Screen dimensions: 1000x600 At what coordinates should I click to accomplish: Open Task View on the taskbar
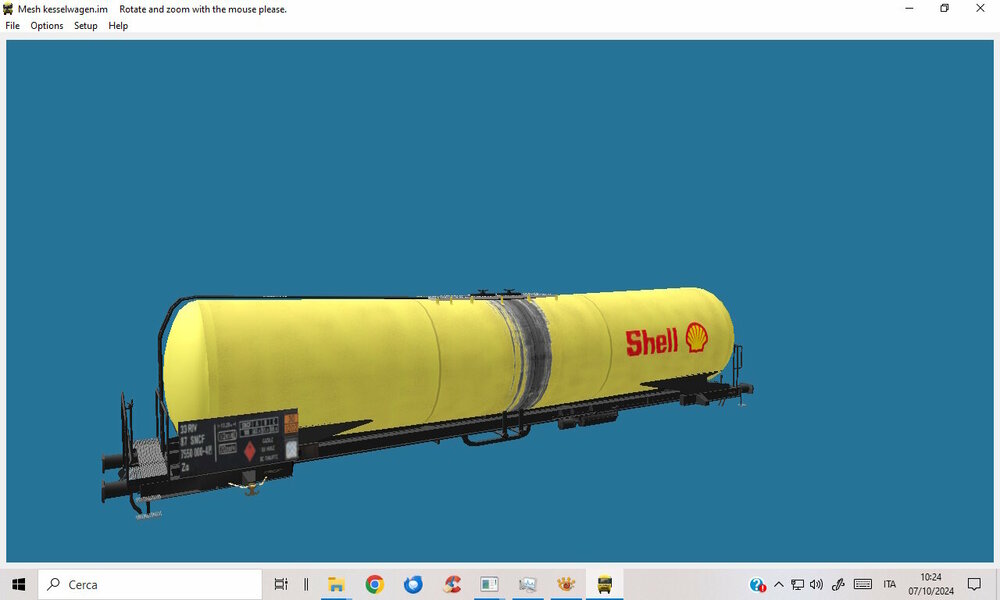pyautogui.click(x=281, y=584)
